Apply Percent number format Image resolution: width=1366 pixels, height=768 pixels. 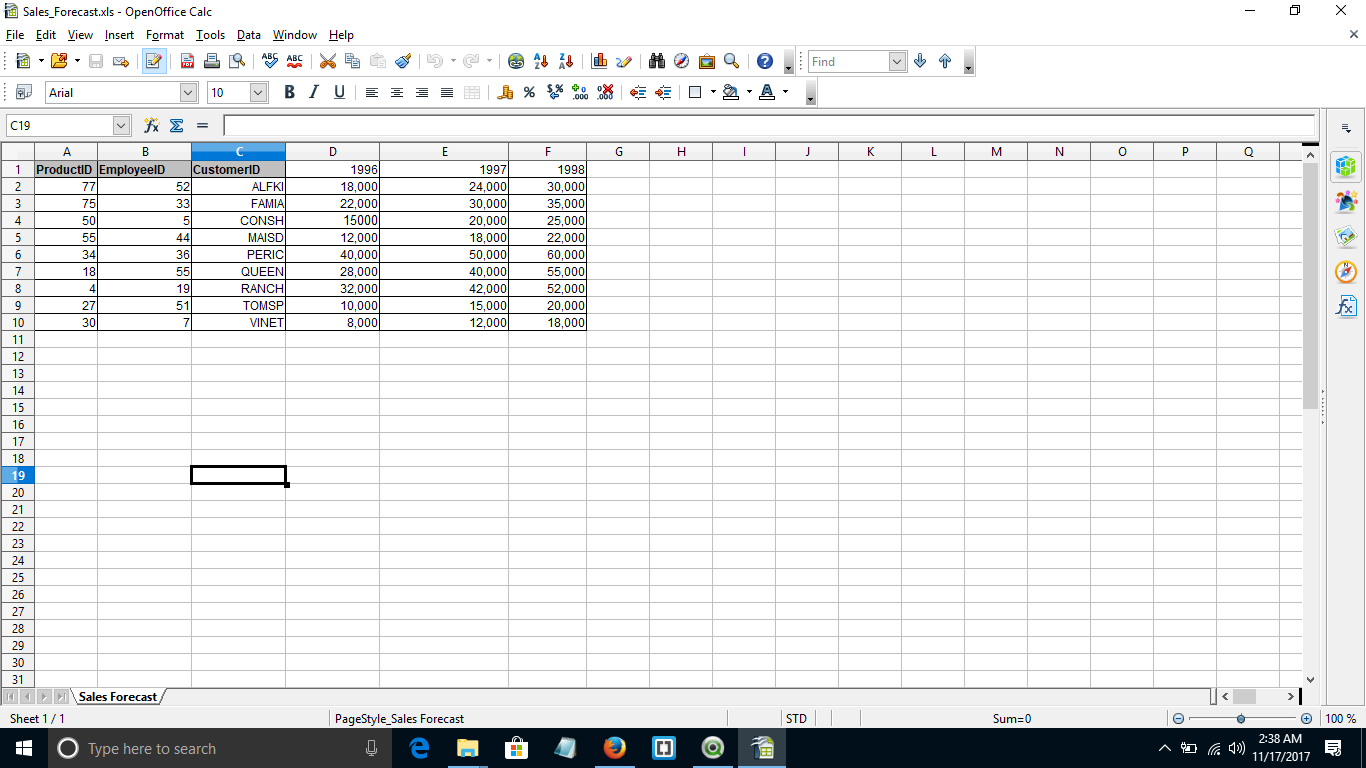click(x=529, y=93)
